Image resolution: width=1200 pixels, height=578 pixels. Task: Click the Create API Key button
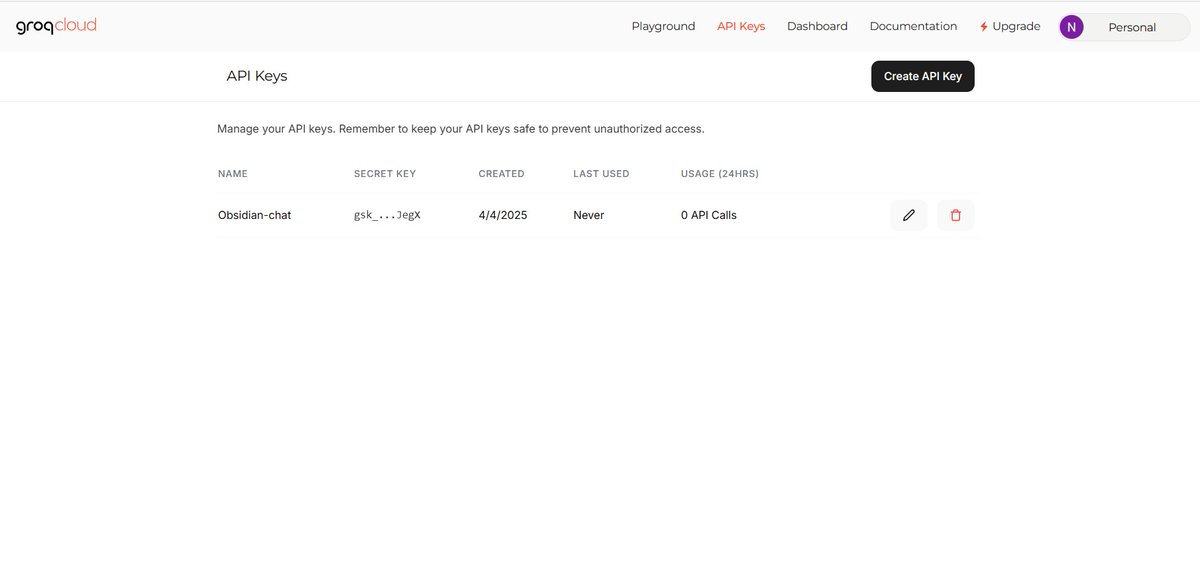click(x=923, y=76)
